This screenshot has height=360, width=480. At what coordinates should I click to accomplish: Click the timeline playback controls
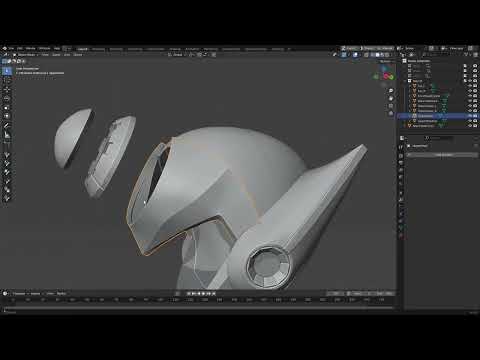(201, 294)
